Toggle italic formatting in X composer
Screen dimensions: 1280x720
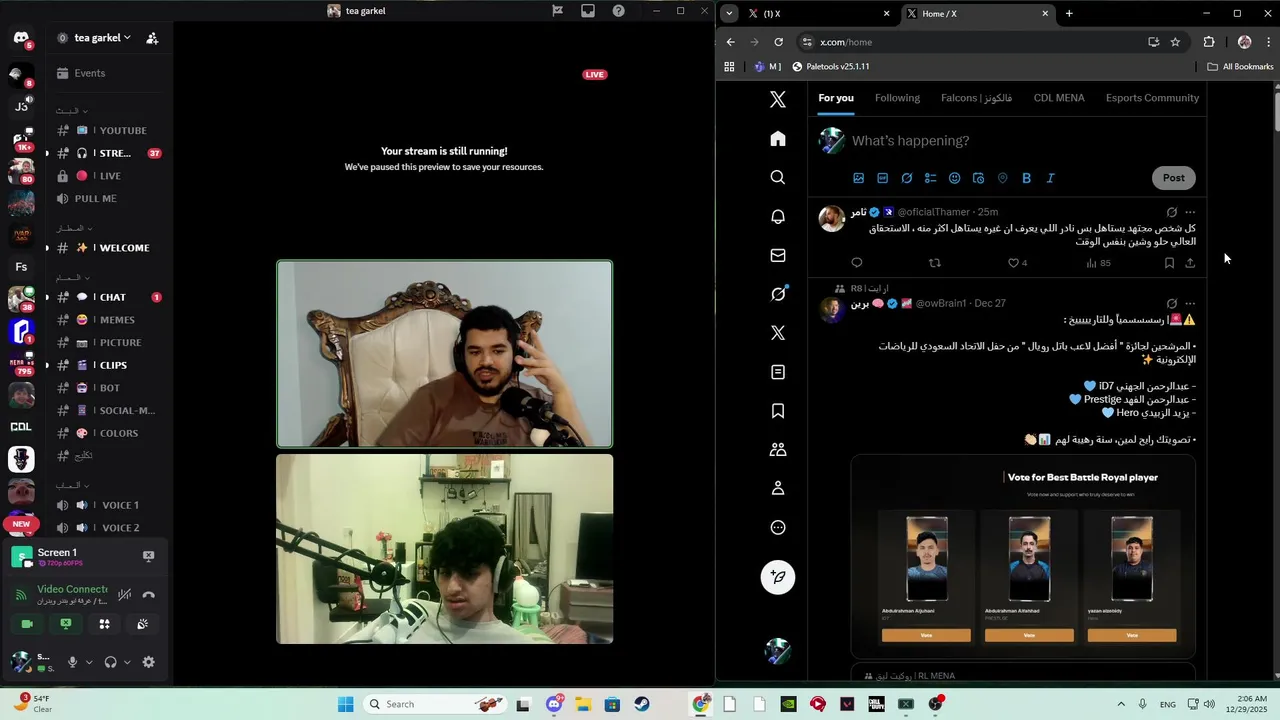[x=1050, y=178]
